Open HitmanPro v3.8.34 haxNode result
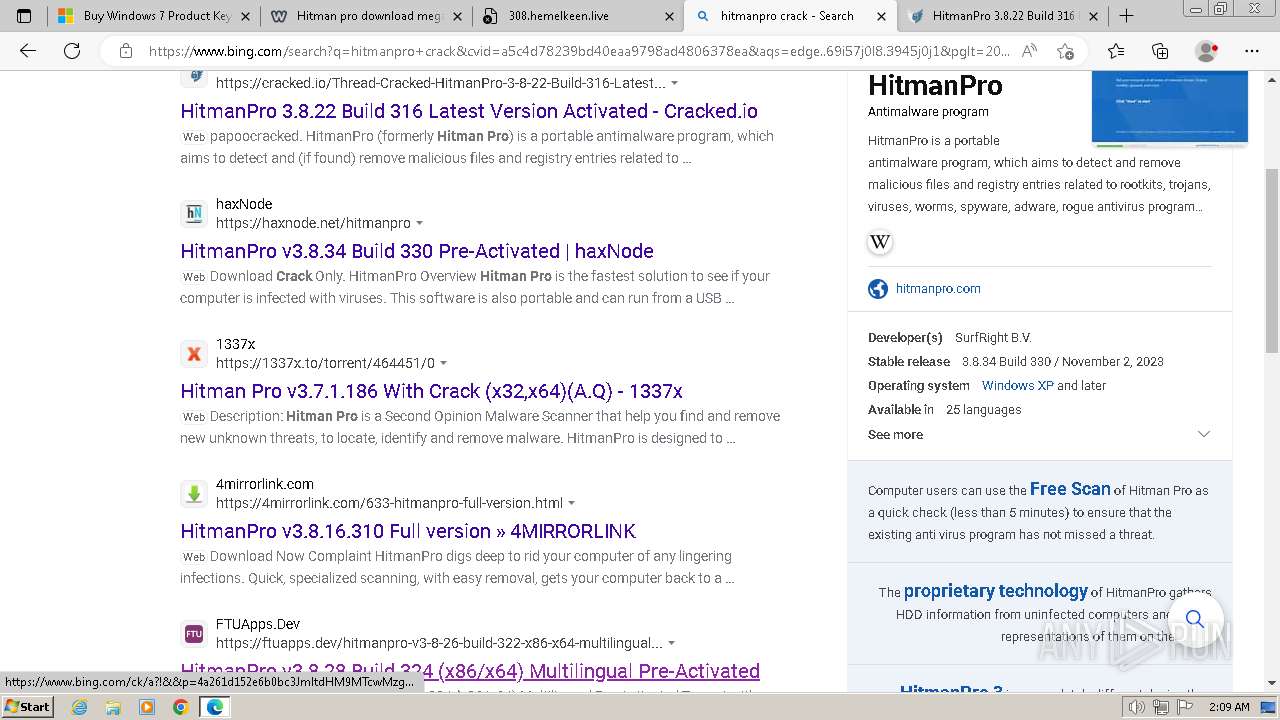This screenshot has height=720, width=1280. 417,251
